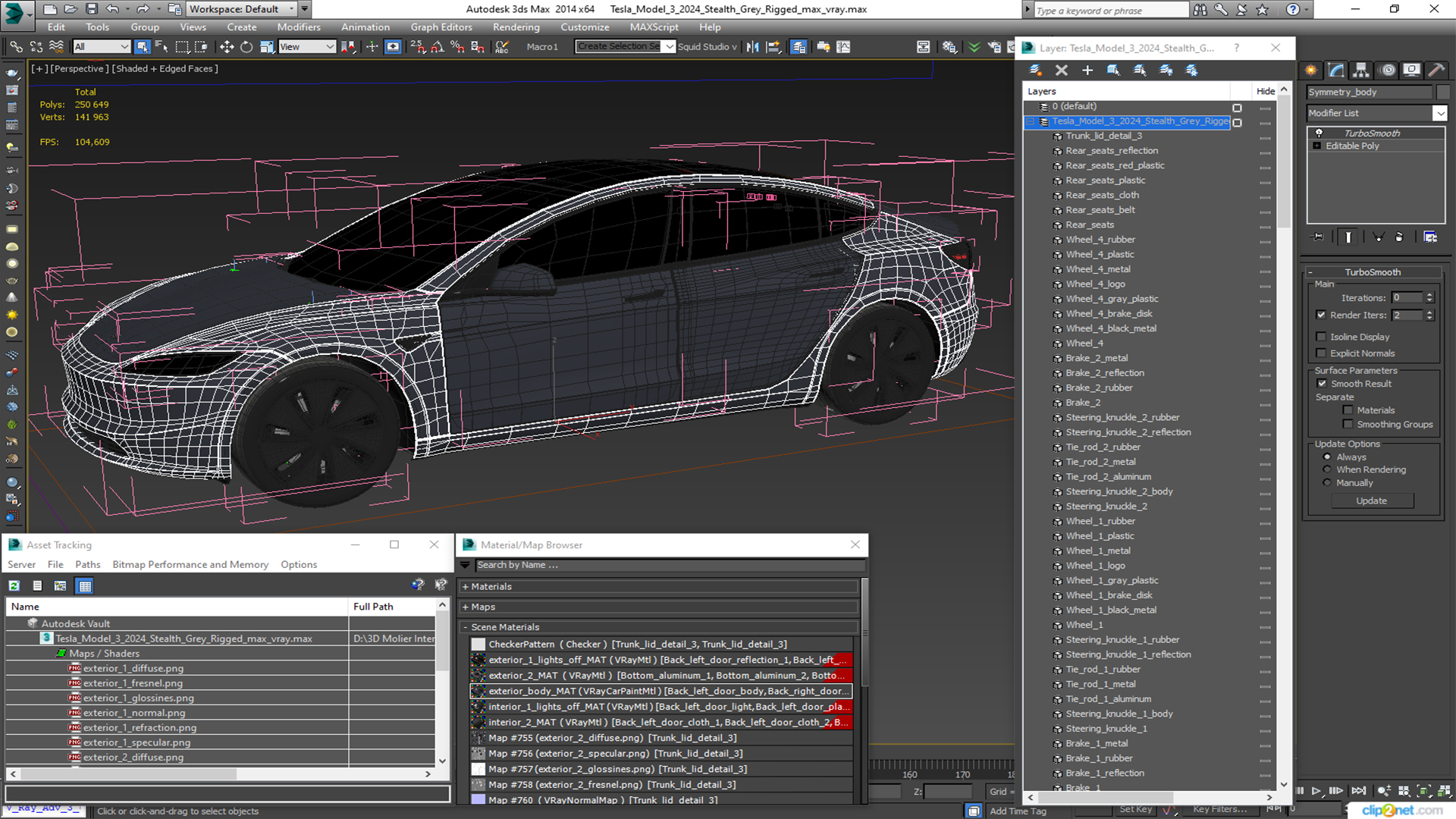Enable Render Iters checkbox
1456x819 pixels.
(x=1321, y=315)
